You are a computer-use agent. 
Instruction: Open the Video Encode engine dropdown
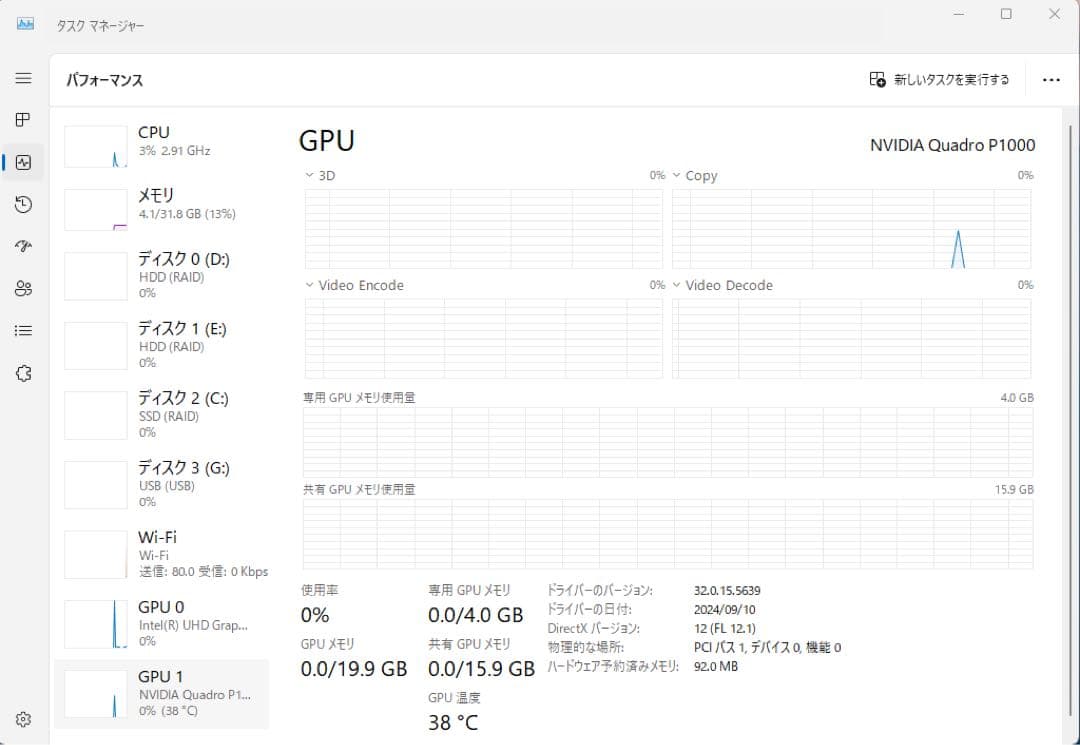pos(310,285)
